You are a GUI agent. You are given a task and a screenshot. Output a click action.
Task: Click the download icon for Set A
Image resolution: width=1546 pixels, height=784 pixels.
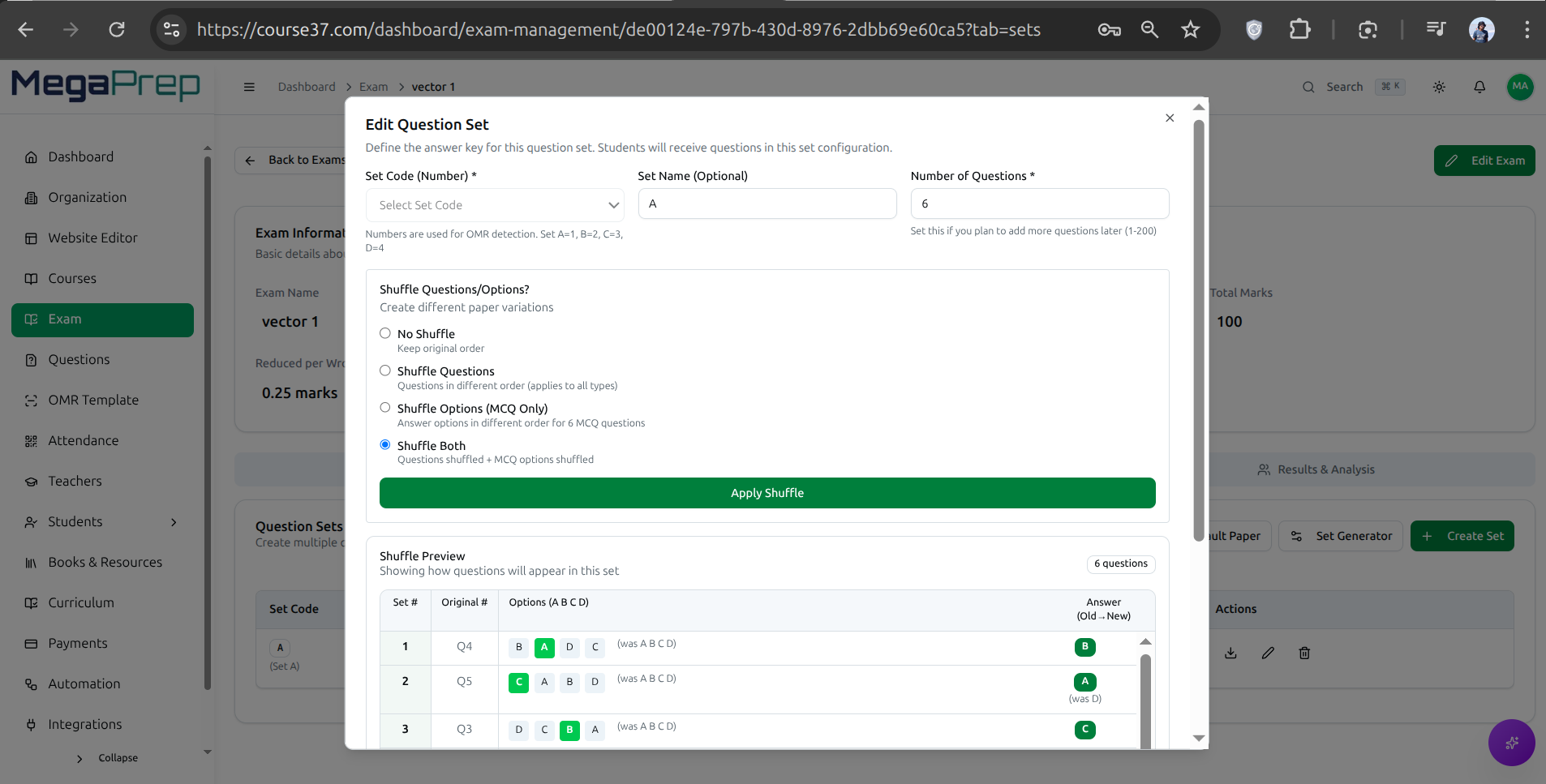click(x=1230, y=653)
